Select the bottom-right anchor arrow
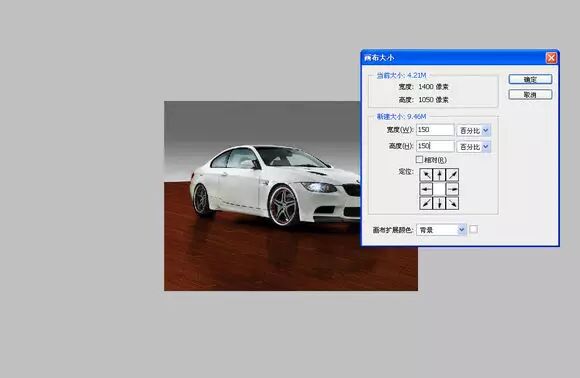This screenshot has height=378, width=580. pos(452,203)
